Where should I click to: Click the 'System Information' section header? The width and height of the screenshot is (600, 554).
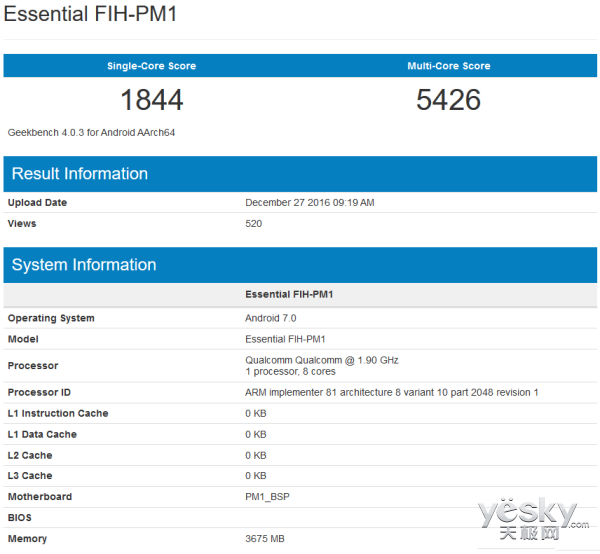300,265
